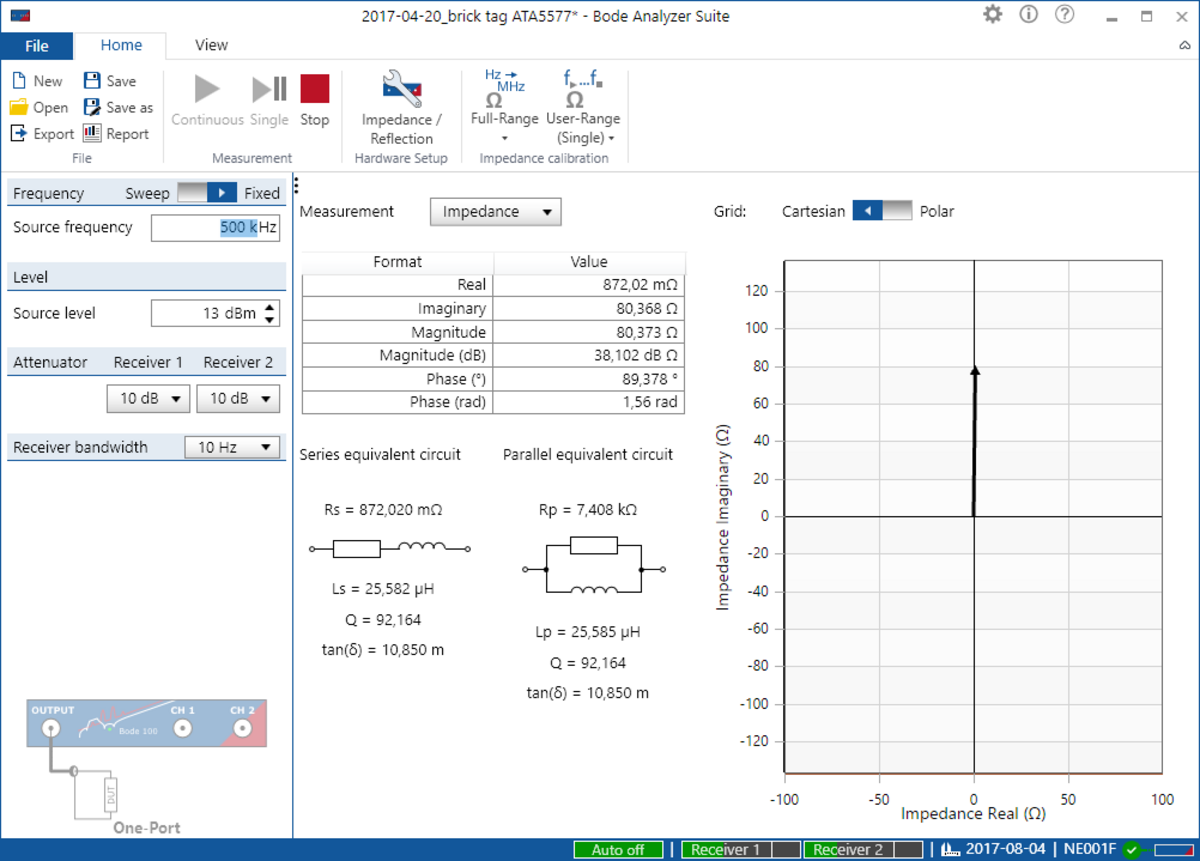Click the DUT block in One-Port diagram
The image size is (1200, 861).
pos(111,795)
